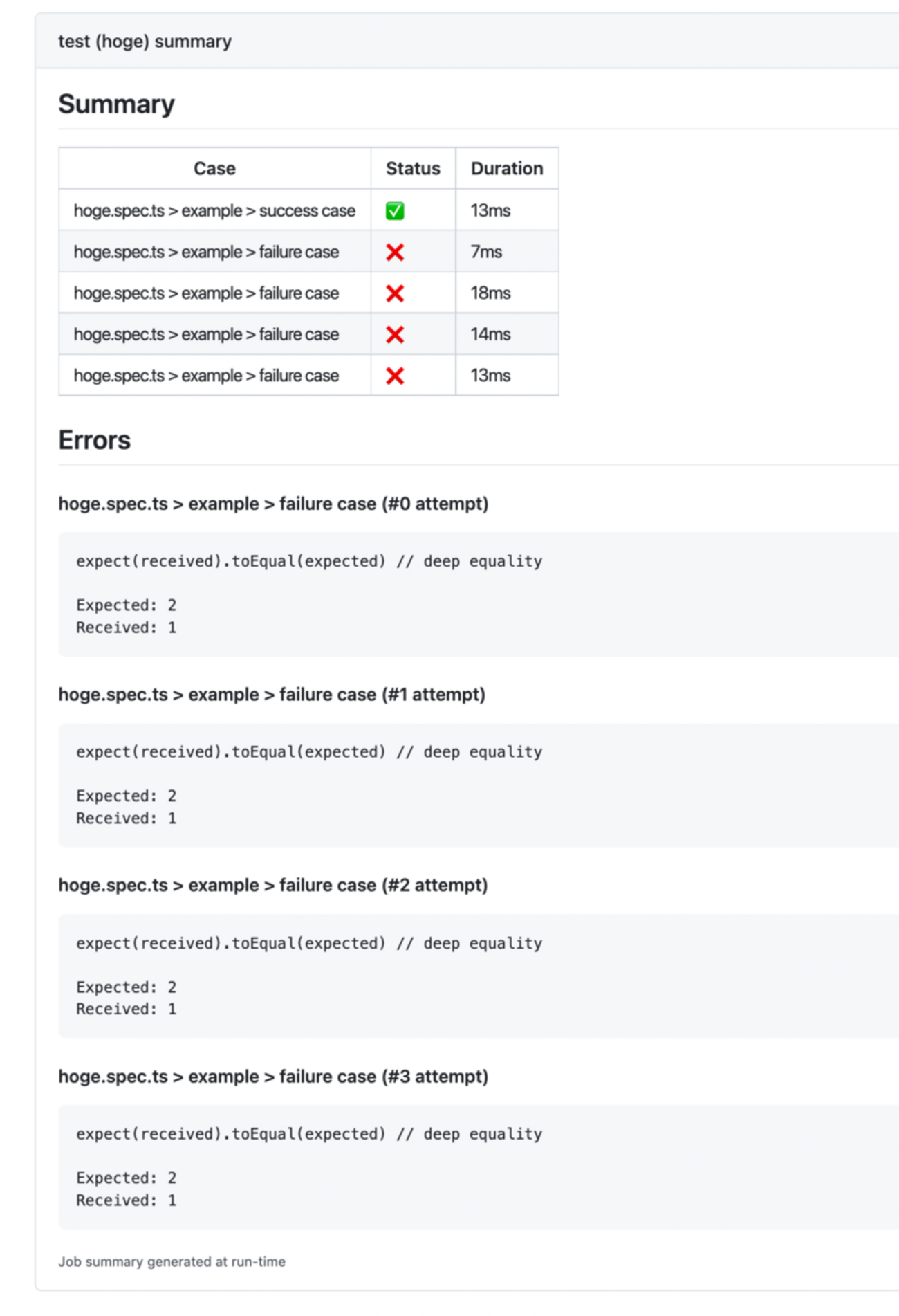Click the Errors section heading

(x=94, y=441)
